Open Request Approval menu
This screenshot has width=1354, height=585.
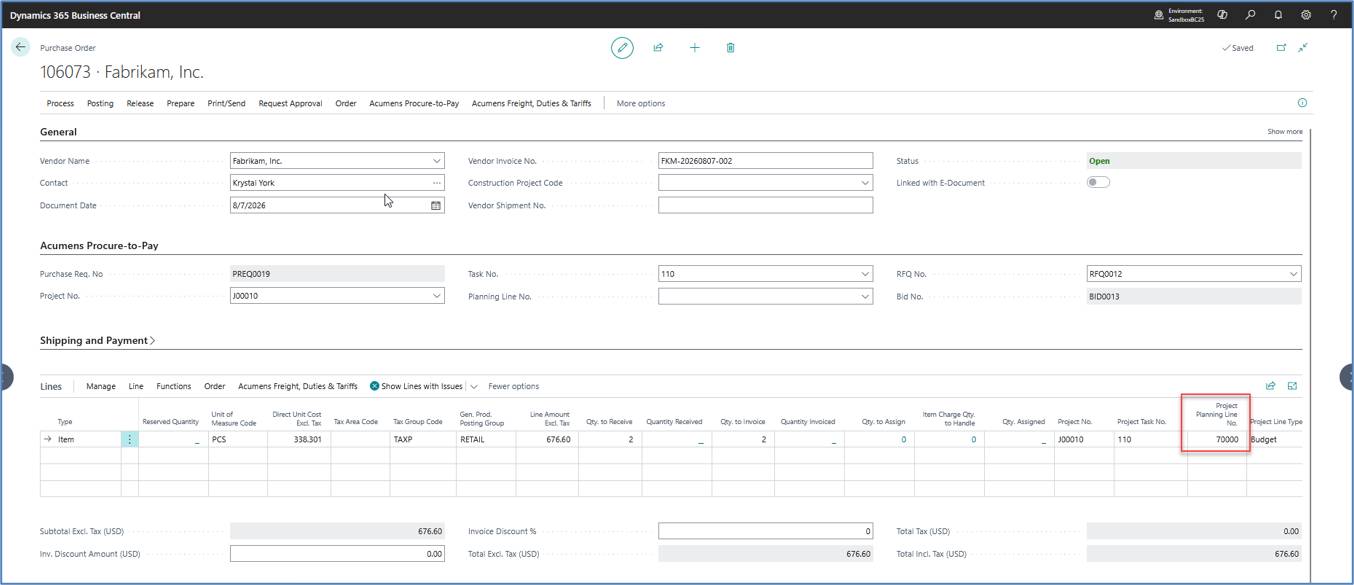(x=290, y=103)
